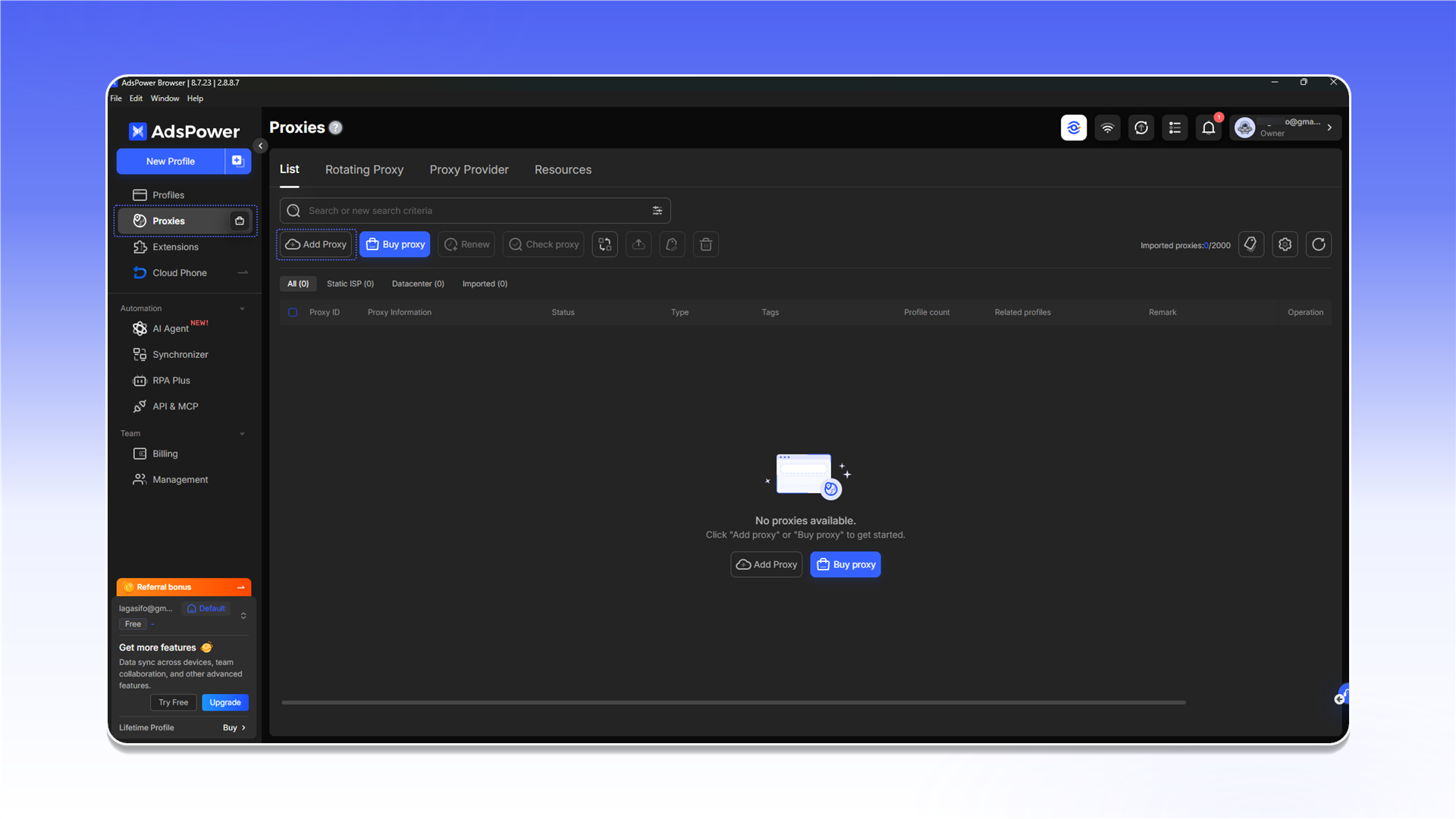Collapse the left sidebar arrow
The width and height of the screenshot is (1456, 819).
[260, 146]
